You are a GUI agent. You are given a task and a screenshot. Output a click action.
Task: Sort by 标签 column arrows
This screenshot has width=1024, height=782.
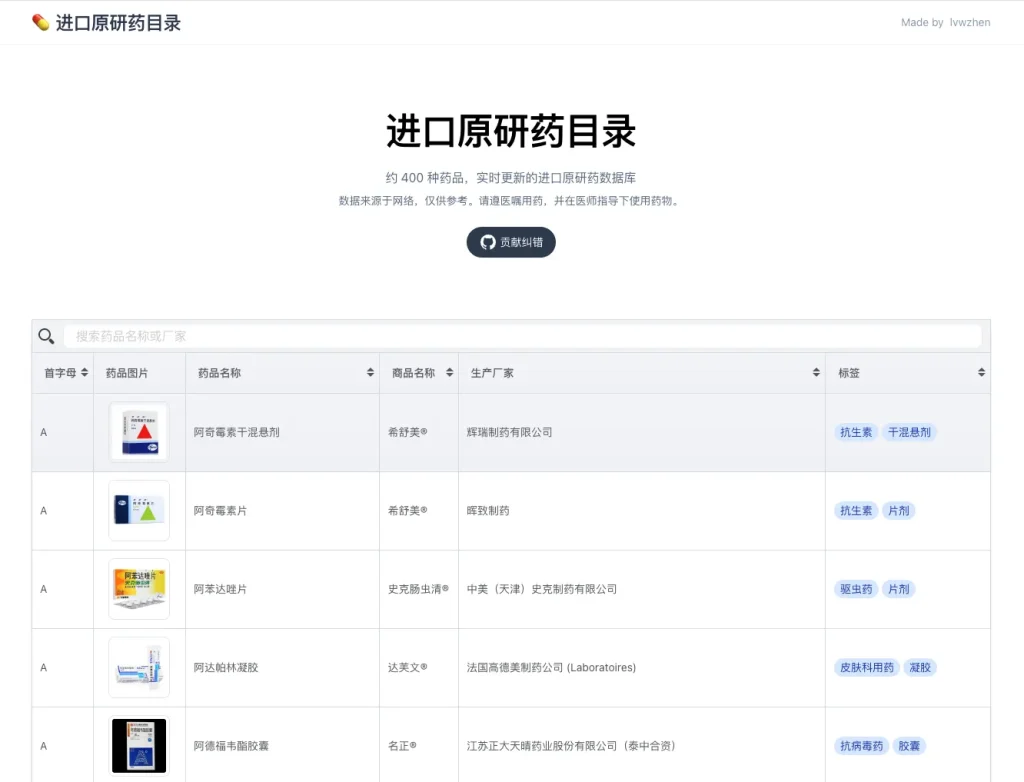click(x=981, y=373)
